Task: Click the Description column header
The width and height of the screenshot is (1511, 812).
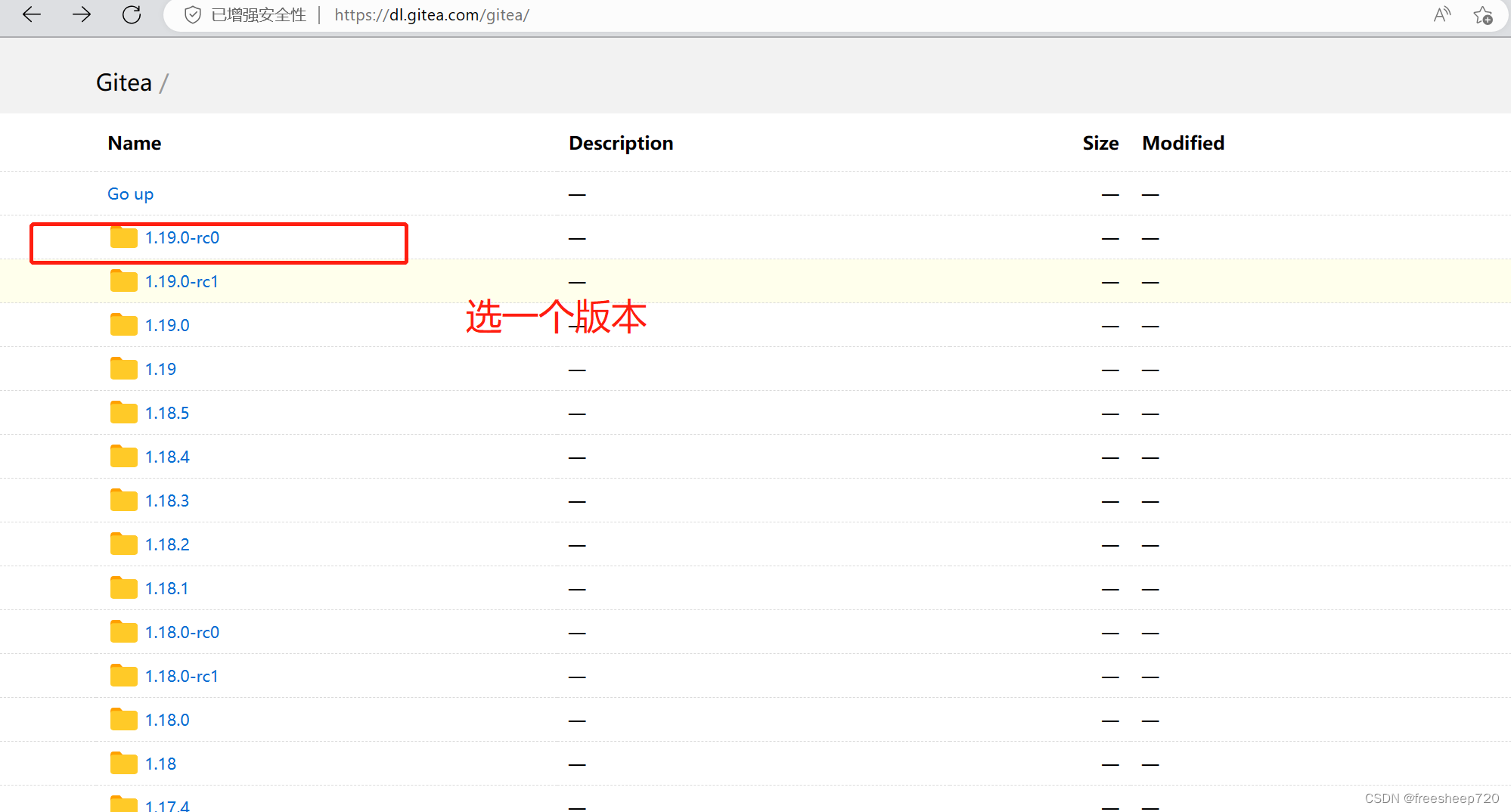Action: tap(621, 144)
